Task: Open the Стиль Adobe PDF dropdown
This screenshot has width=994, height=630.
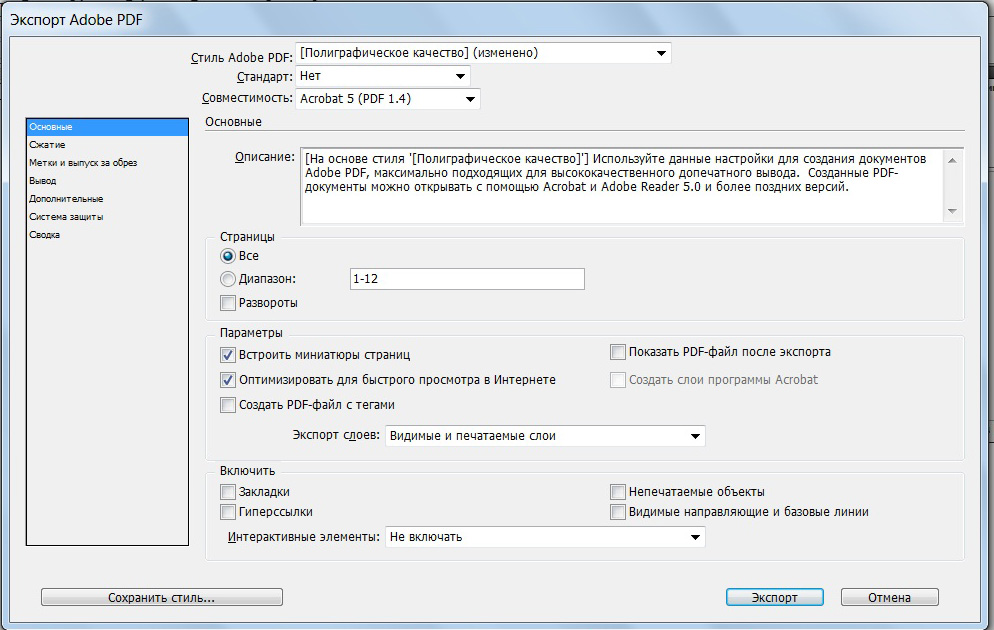Action: [x=483, y=53]
